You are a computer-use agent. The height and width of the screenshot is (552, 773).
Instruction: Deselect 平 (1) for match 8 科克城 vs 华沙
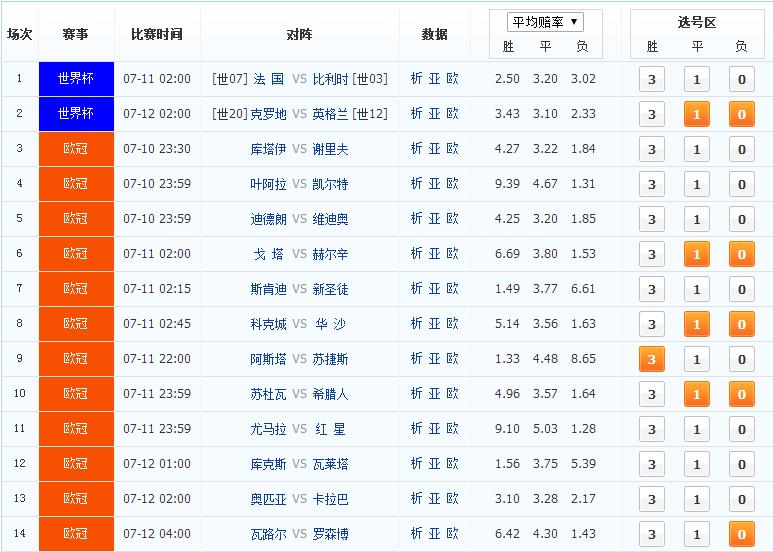point(697,324)
